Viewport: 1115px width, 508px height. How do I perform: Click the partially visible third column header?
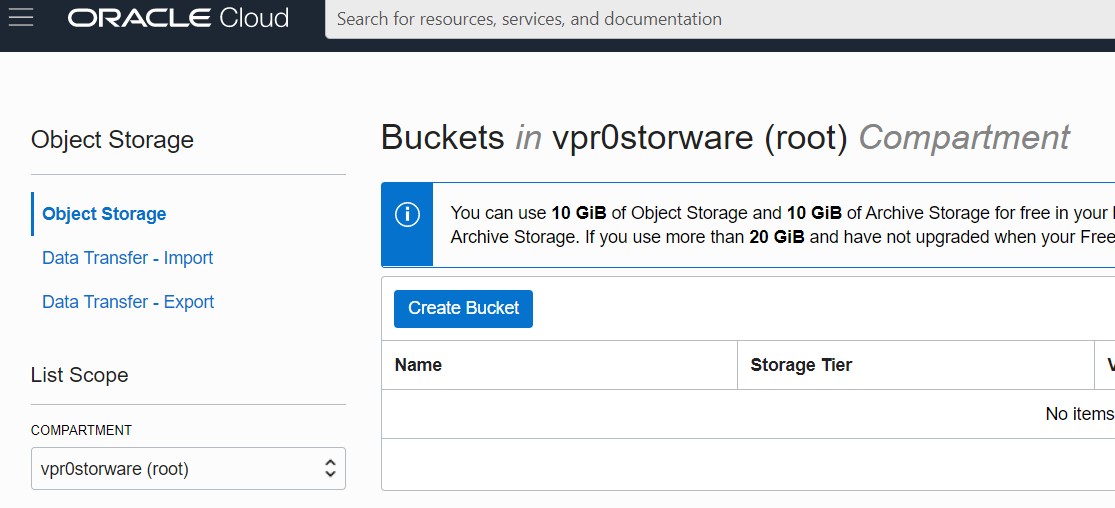[1108, 365]
